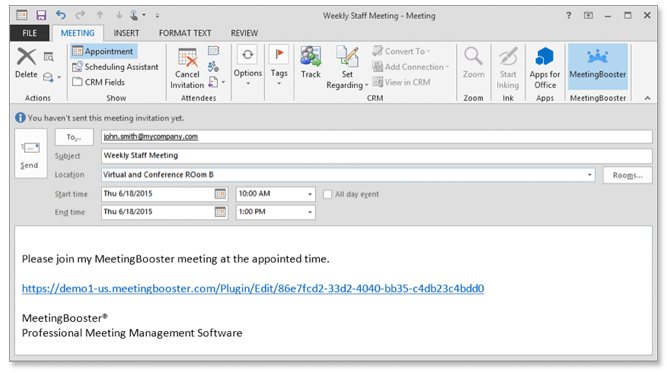Open Response Options icon in Attendees

(214, 82)
